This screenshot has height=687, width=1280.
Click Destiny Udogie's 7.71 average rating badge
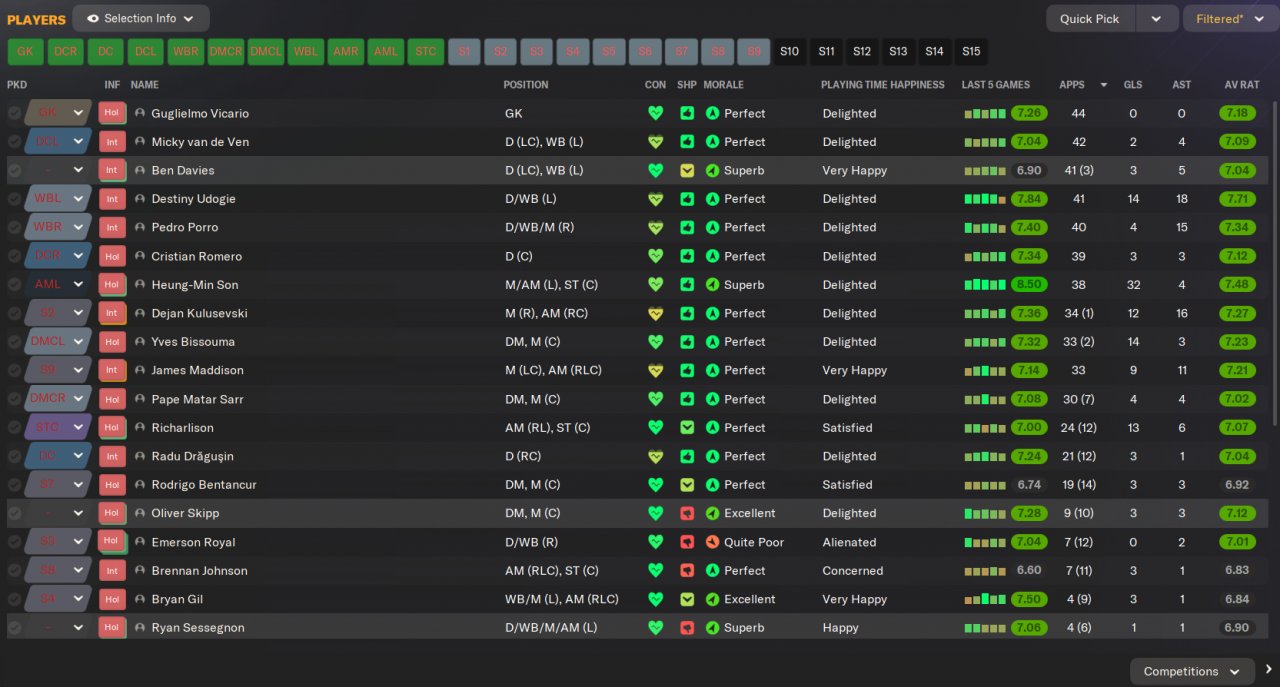[x=1238, y=199]
